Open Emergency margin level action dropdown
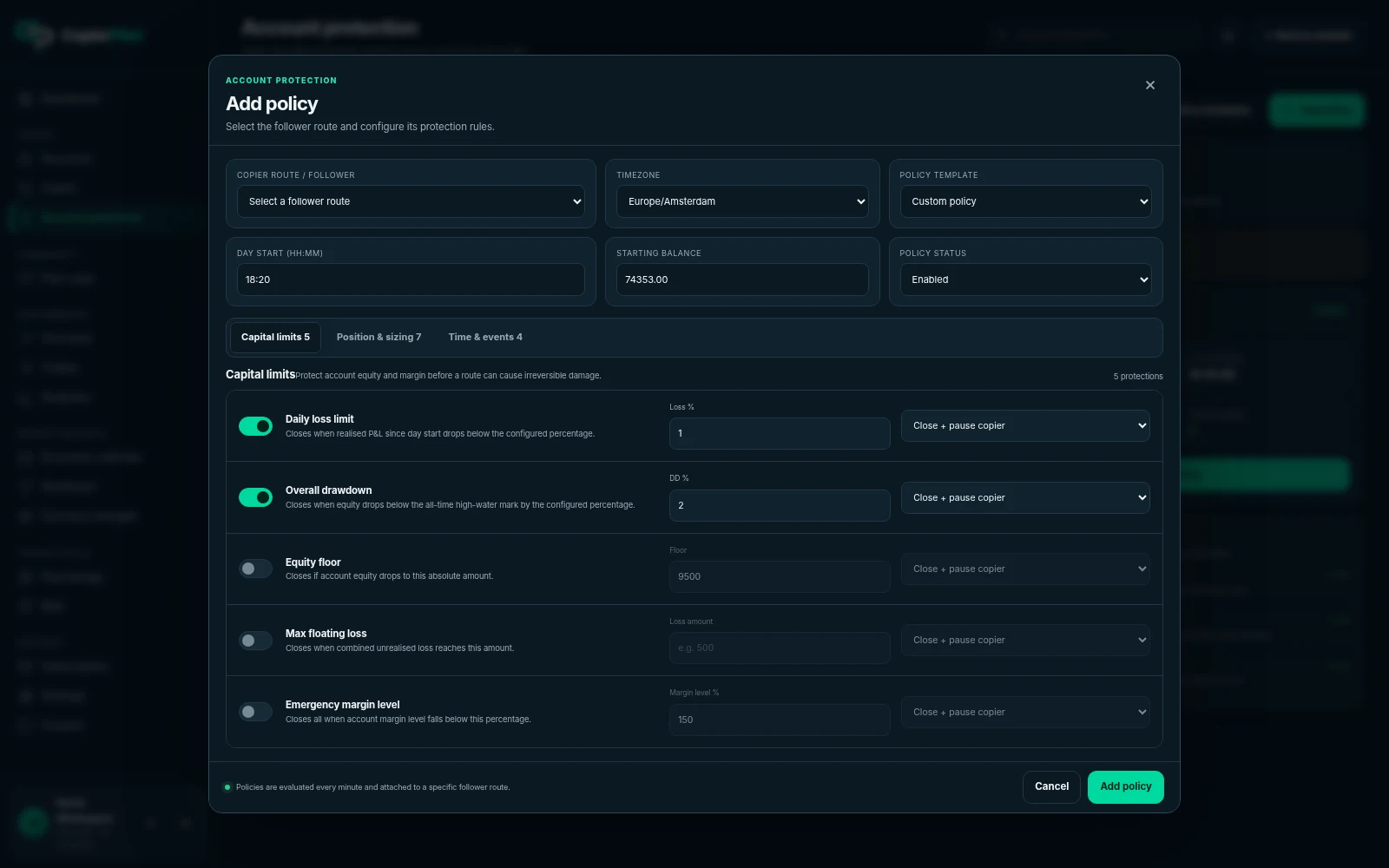 (1025, 712)
